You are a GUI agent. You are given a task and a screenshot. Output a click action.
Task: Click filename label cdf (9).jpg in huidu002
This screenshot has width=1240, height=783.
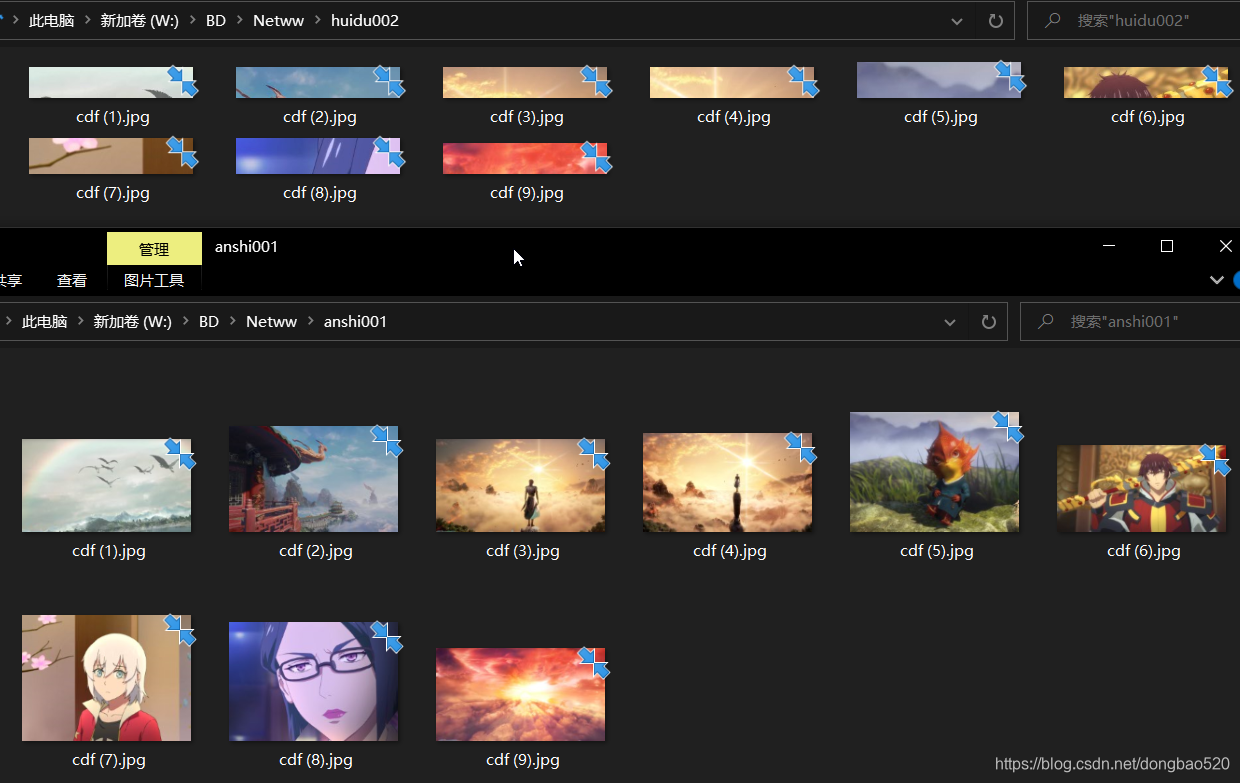(527, 193)
